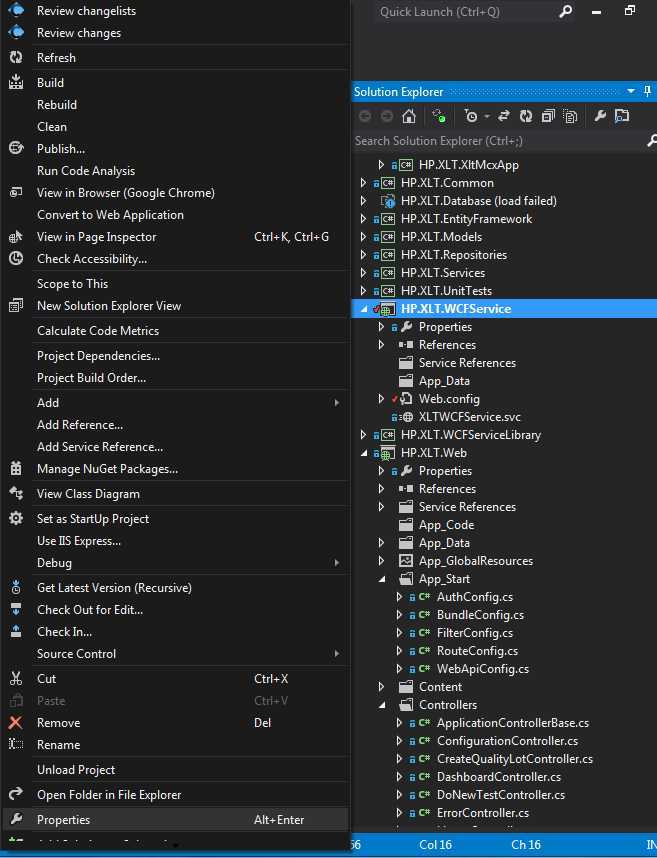Expand the HP.XLT.Models project node
657x858 pixels.
[x=363, y=237]
